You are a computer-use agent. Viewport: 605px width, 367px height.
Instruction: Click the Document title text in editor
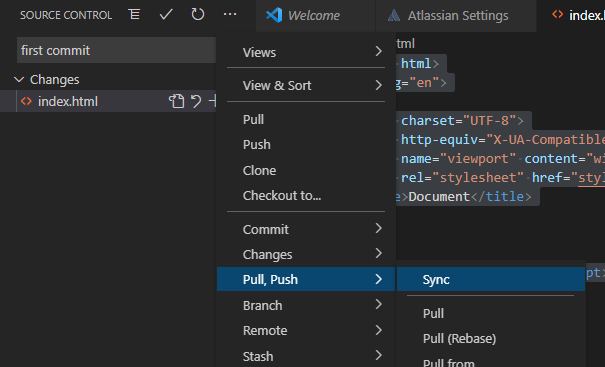point(439,197)
